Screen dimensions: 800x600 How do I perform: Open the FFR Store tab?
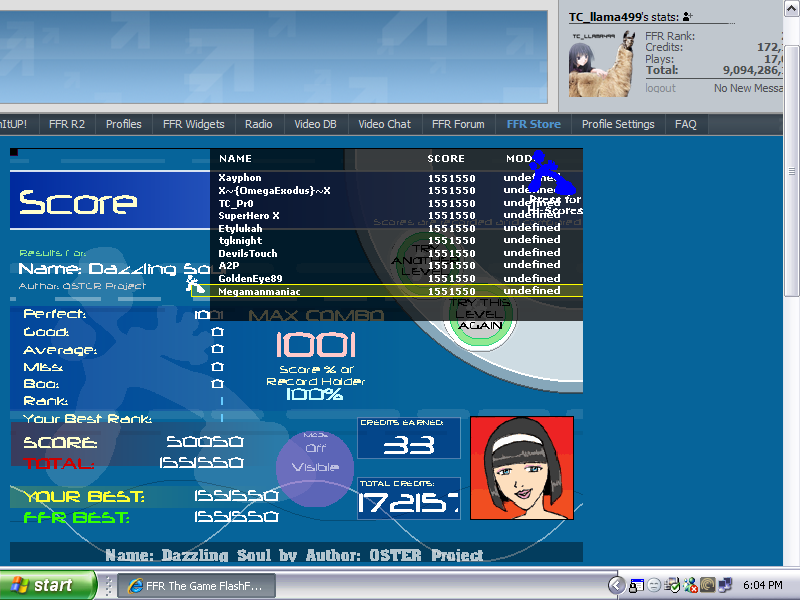coord(533,124)
